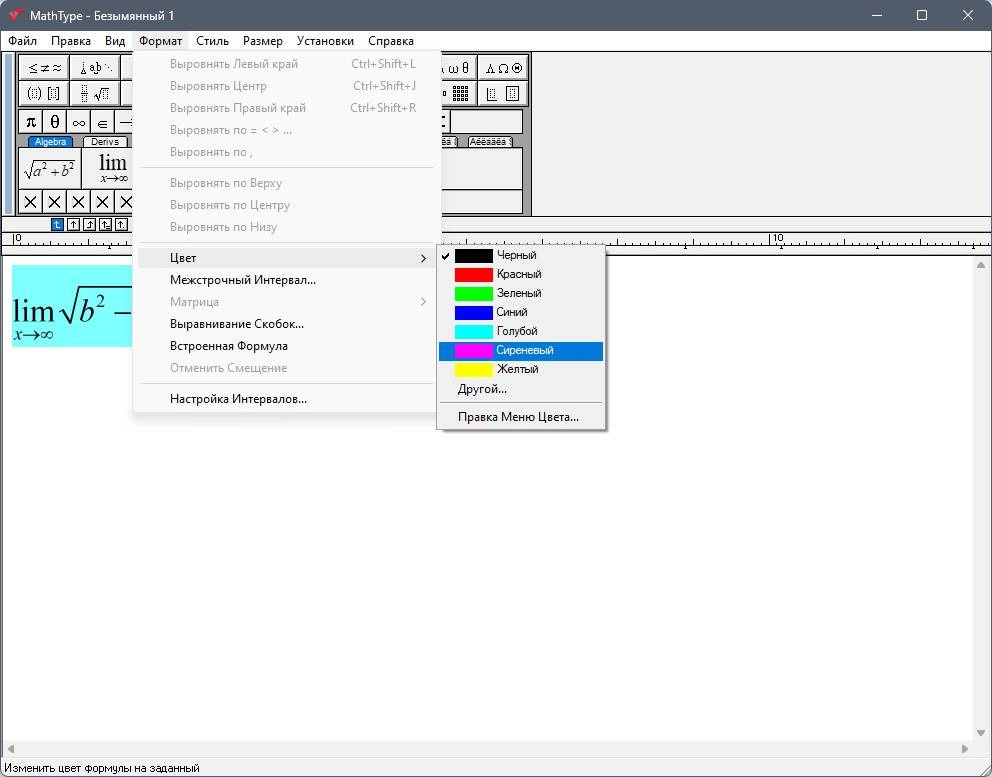This screenshot has width=992, height=777.
Task: Choose Межстрочный Интервал... from Формат menu
Action: point(286,280)
